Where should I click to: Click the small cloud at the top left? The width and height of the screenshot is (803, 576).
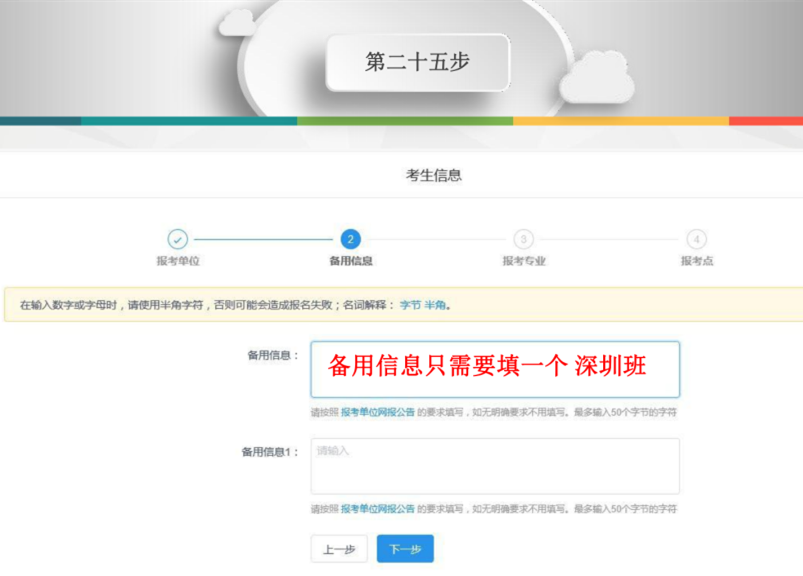237,21
